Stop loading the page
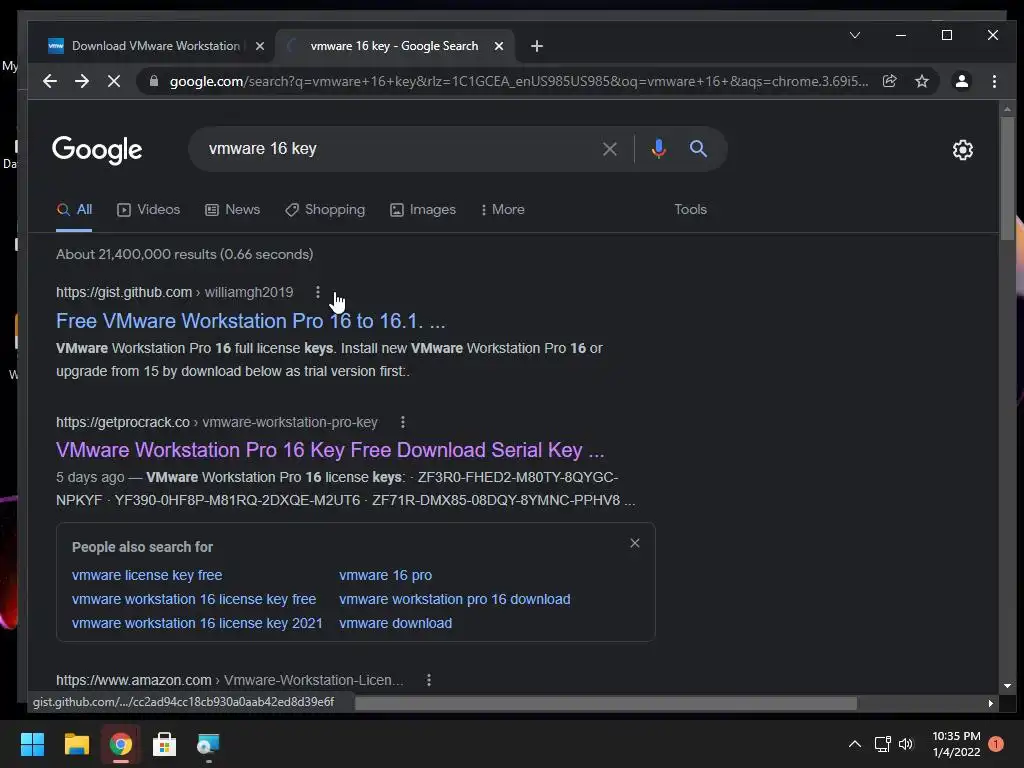This screenshot has height=768, width=1024. (114, 81)
